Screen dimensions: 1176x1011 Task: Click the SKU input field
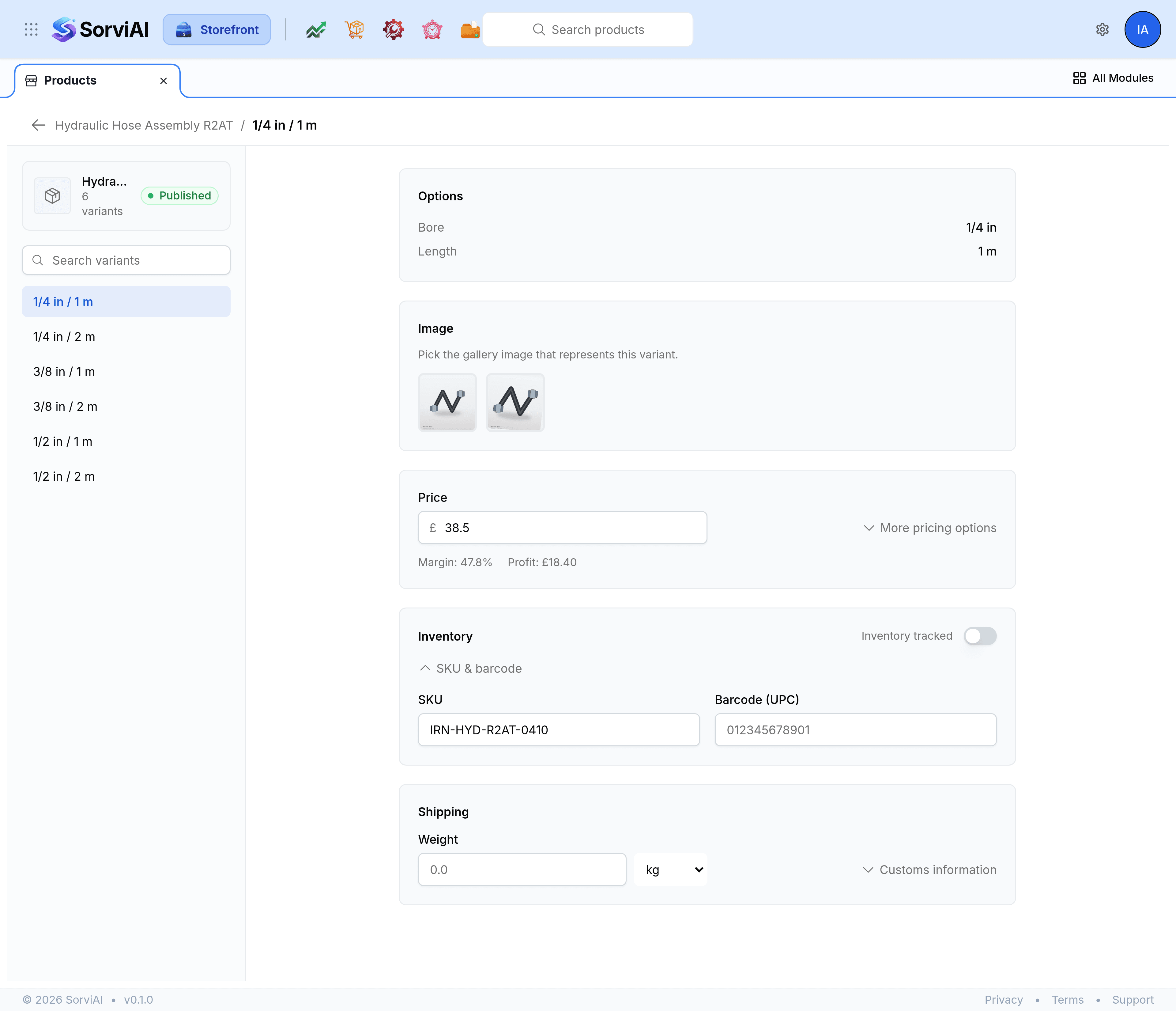click(559, 729)
